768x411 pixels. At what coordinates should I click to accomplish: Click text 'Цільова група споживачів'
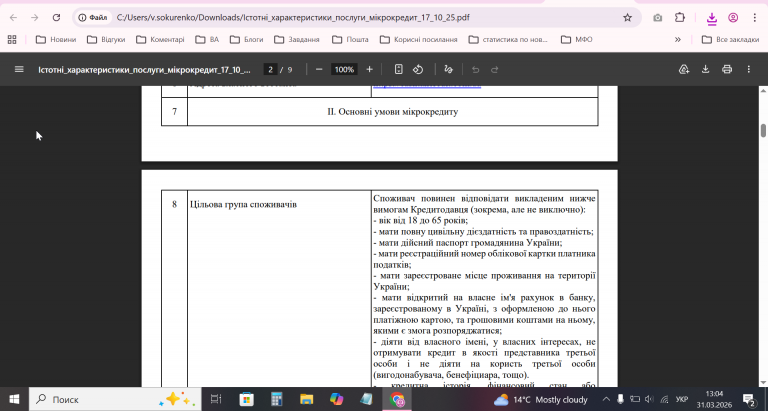(243, 204)
